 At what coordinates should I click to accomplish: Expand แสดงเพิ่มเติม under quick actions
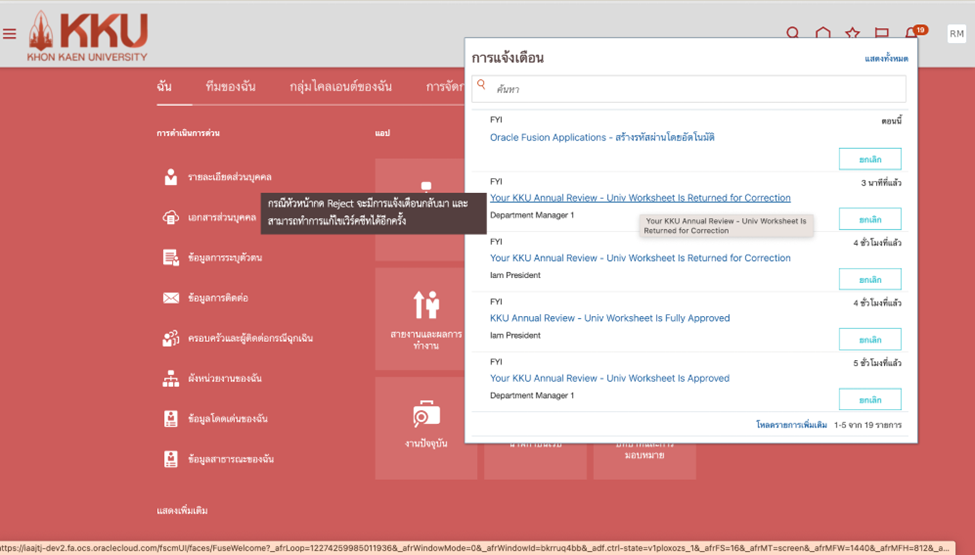(x=183, y=511)
